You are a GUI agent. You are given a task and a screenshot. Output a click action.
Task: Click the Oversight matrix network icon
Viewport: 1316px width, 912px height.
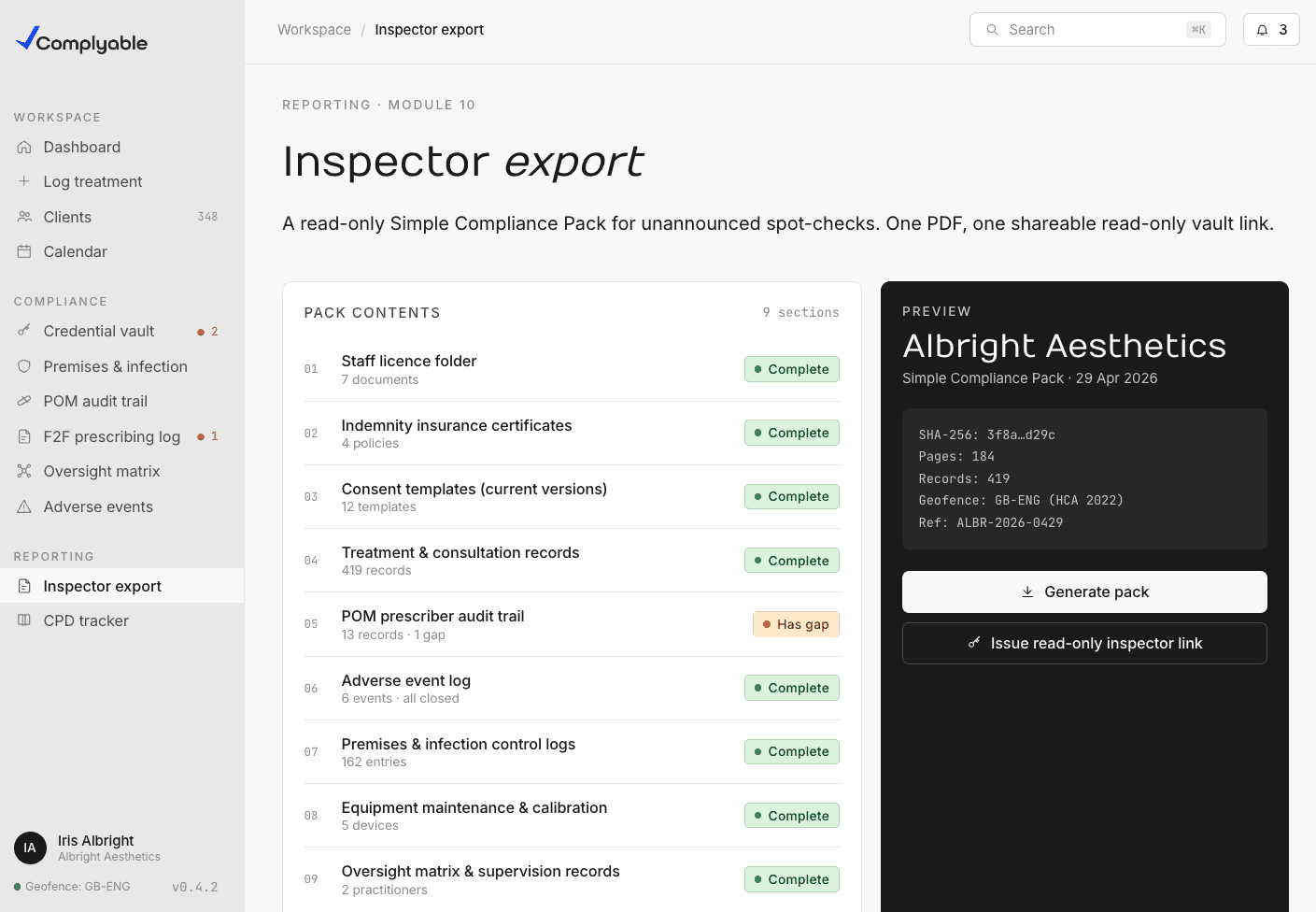pyautogui.click(x=24, y=471)
